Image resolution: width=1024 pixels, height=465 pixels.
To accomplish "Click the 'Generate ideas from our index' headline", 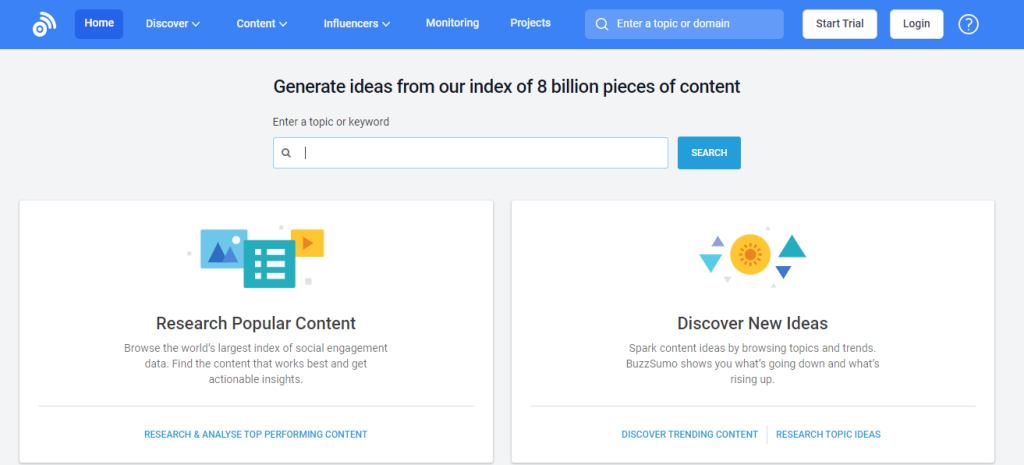I will (x=507, y=87).
